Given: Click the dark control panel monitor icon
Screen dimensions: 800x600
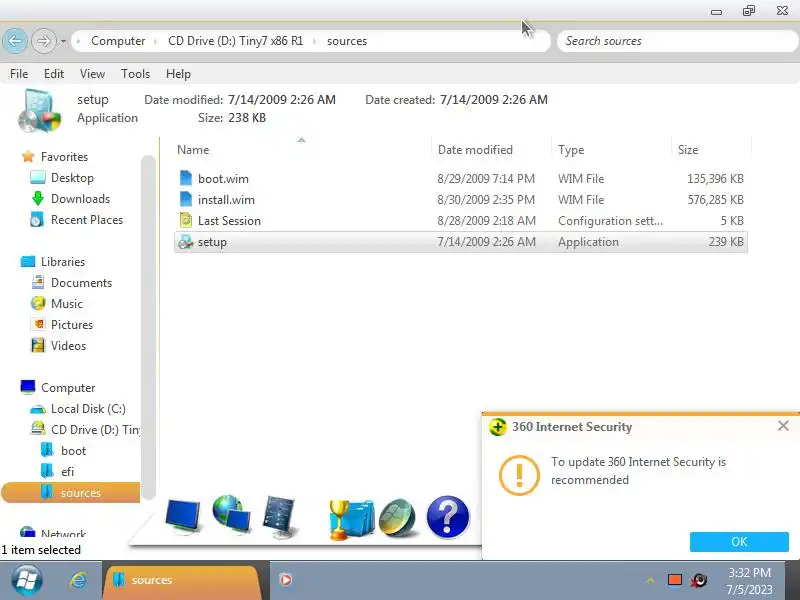Looking at the screenshot, I should [280, 517].
